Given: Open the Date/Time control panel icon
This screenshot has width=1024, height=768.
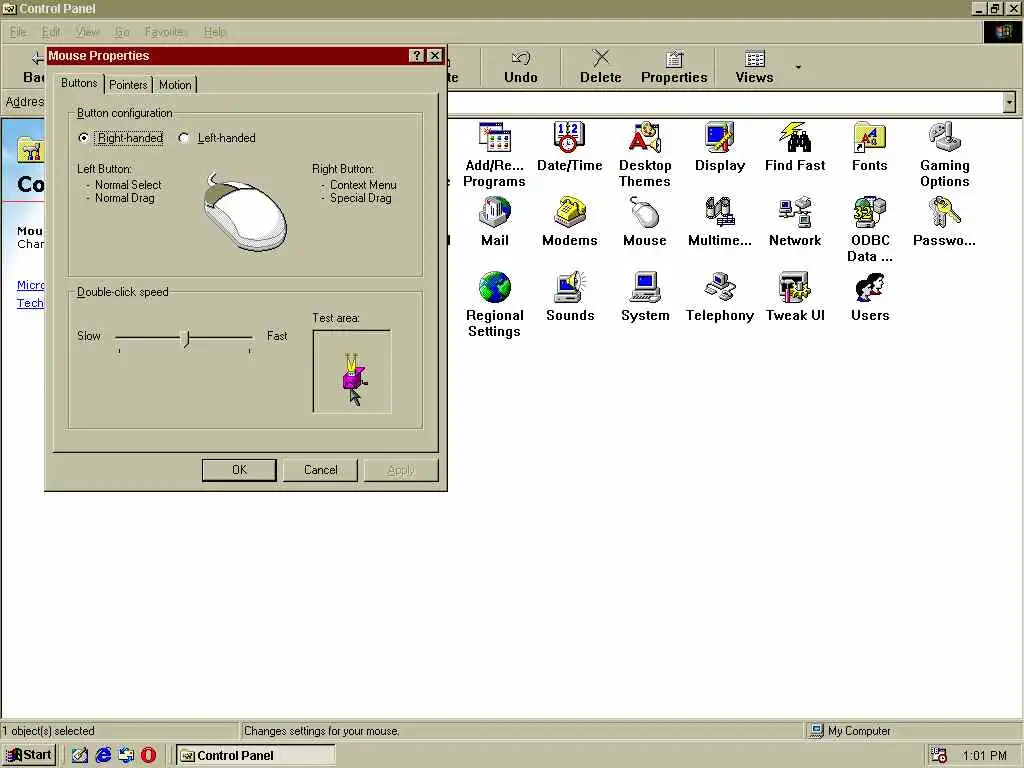Looking at the screenshot, I should [x=569, y=147].
